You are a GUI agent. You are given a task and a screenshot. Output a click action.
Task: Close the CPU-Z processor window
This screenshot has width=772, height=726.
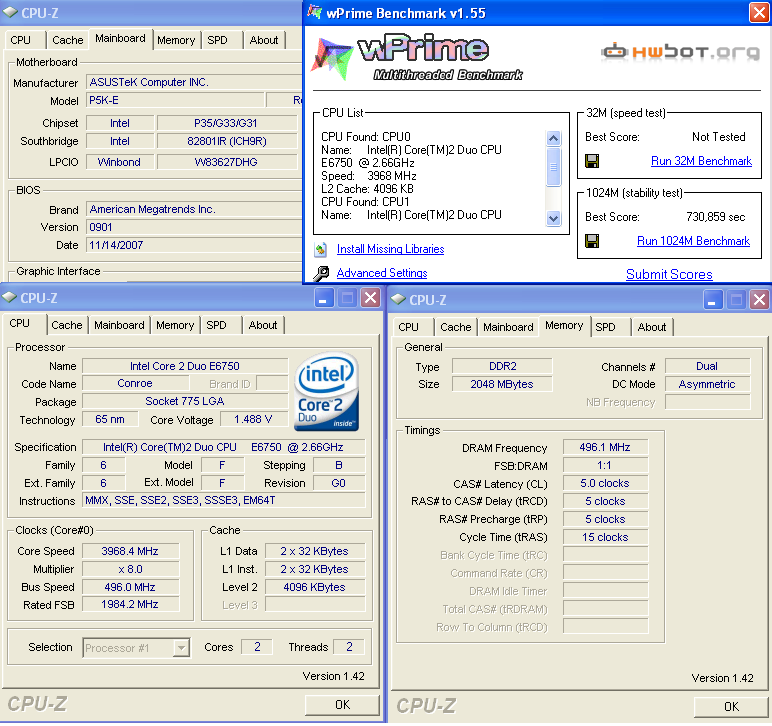pos(370,298)
